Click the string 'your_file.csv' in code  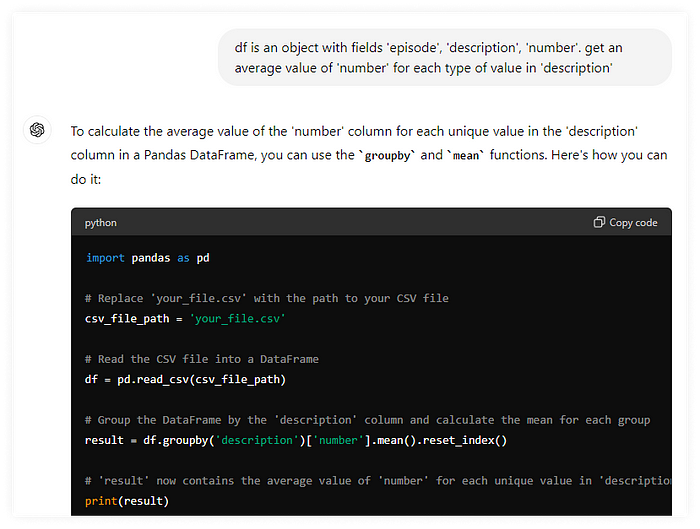[238, 319]
